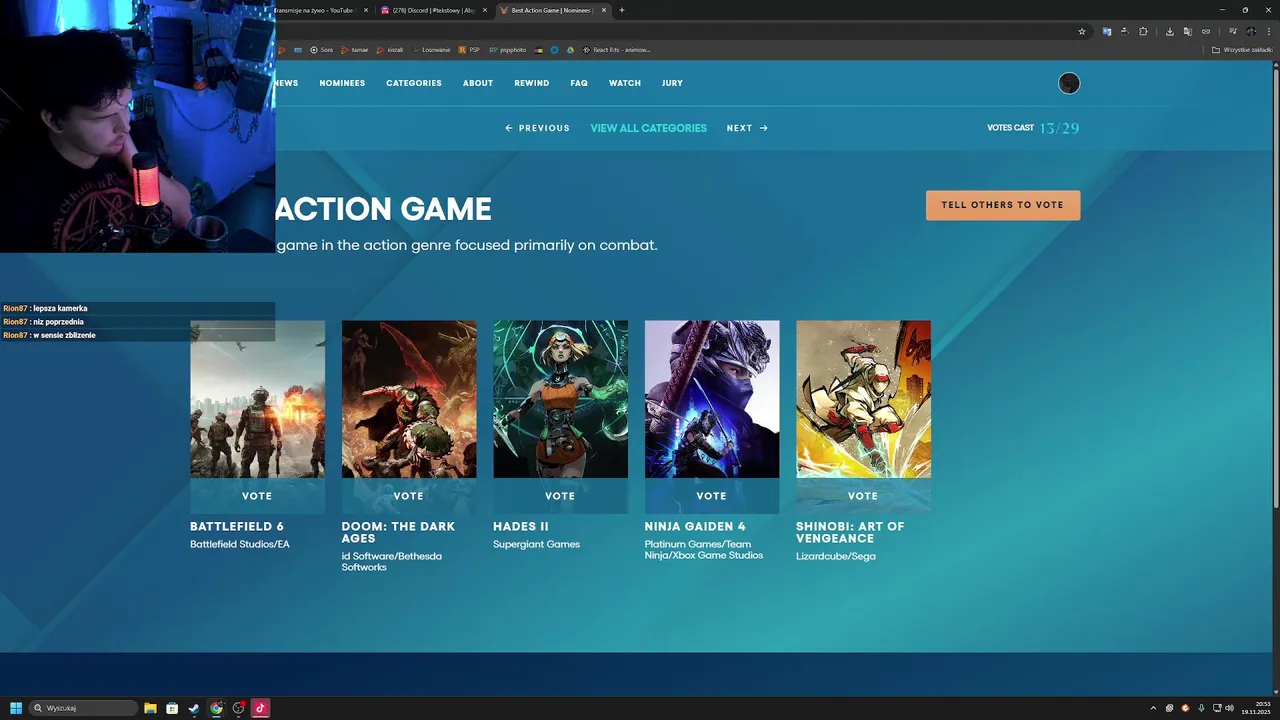Screen dimensions: 1280x720
Task: Open the pspphoto bookmark
Action: point(507,49)
